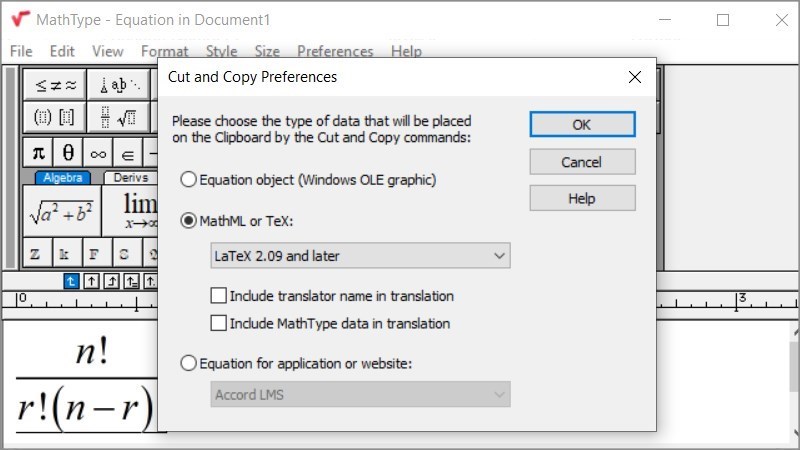This screenshot has width=800, height=450.
Task: Select the right-aligned tab stop button
Action: pos(111,281)
